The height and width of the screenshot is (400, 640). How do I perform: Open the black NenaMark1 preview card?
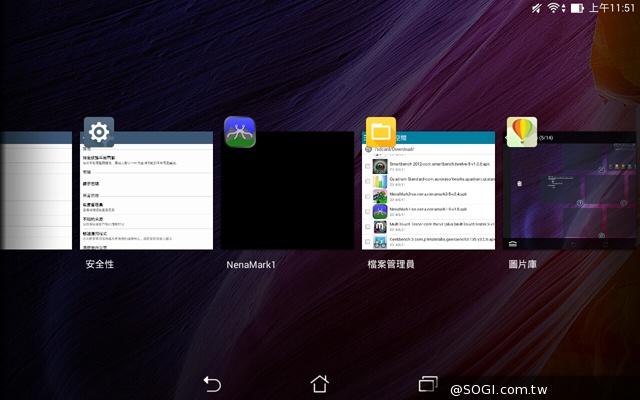click(x=287, y=191)
